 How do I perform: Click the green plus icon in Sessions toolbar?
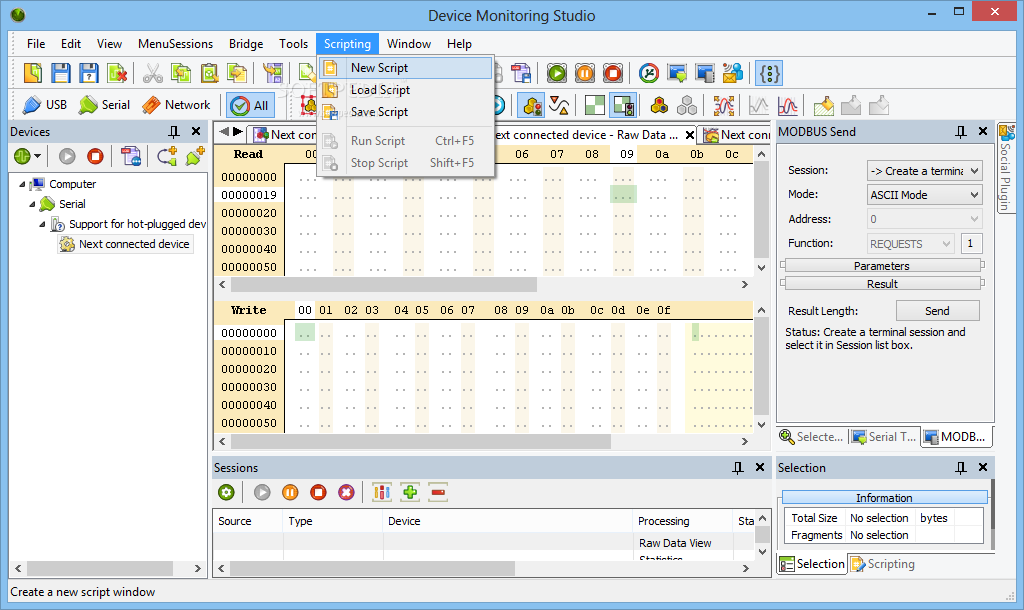pos(410,492)
